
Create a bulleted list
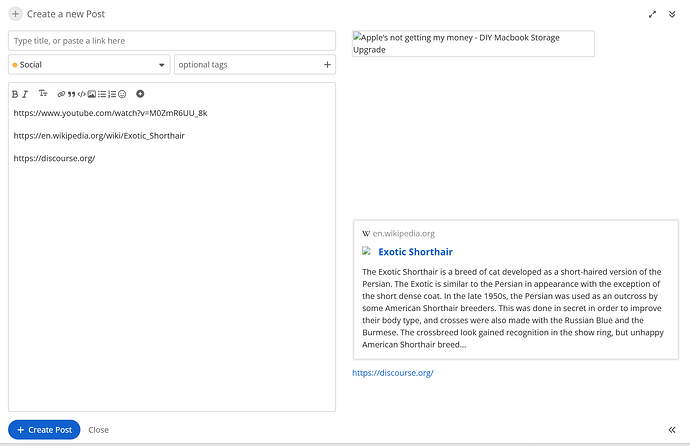(x=102, y=94)
